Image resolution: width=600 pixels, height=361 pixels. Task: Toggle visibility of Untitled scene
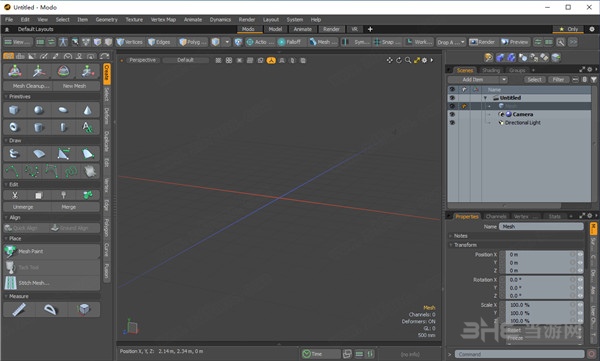point(452,98)
